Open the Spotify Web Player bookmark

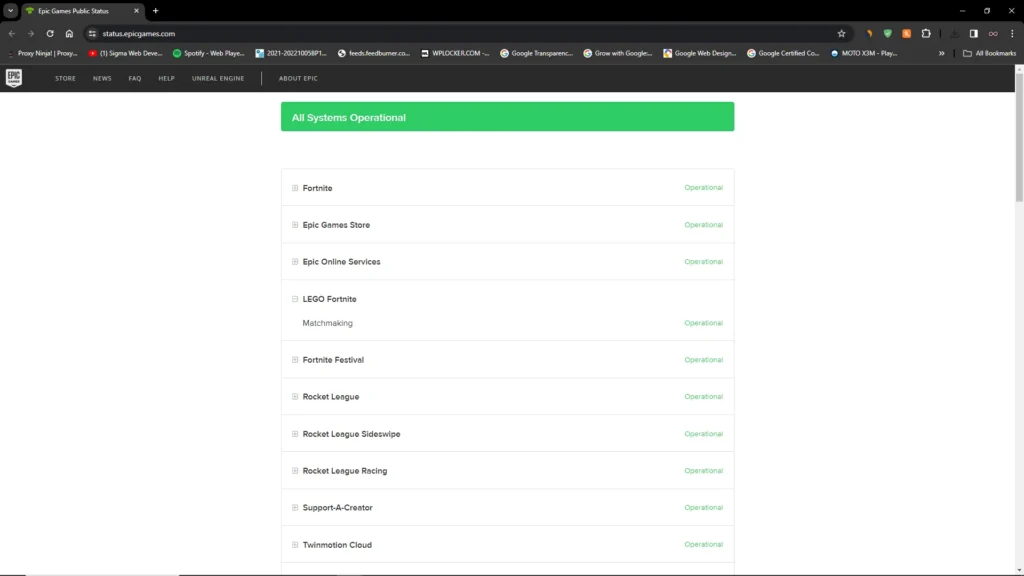click(208, 53)
